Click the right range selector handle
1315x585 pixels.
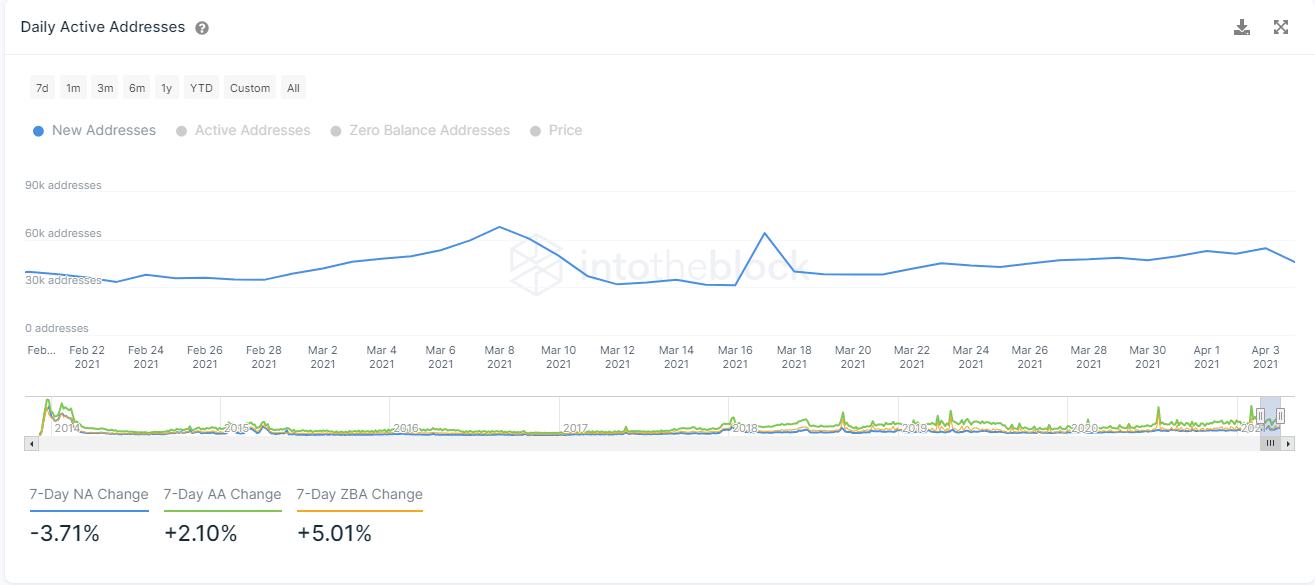1280,415
